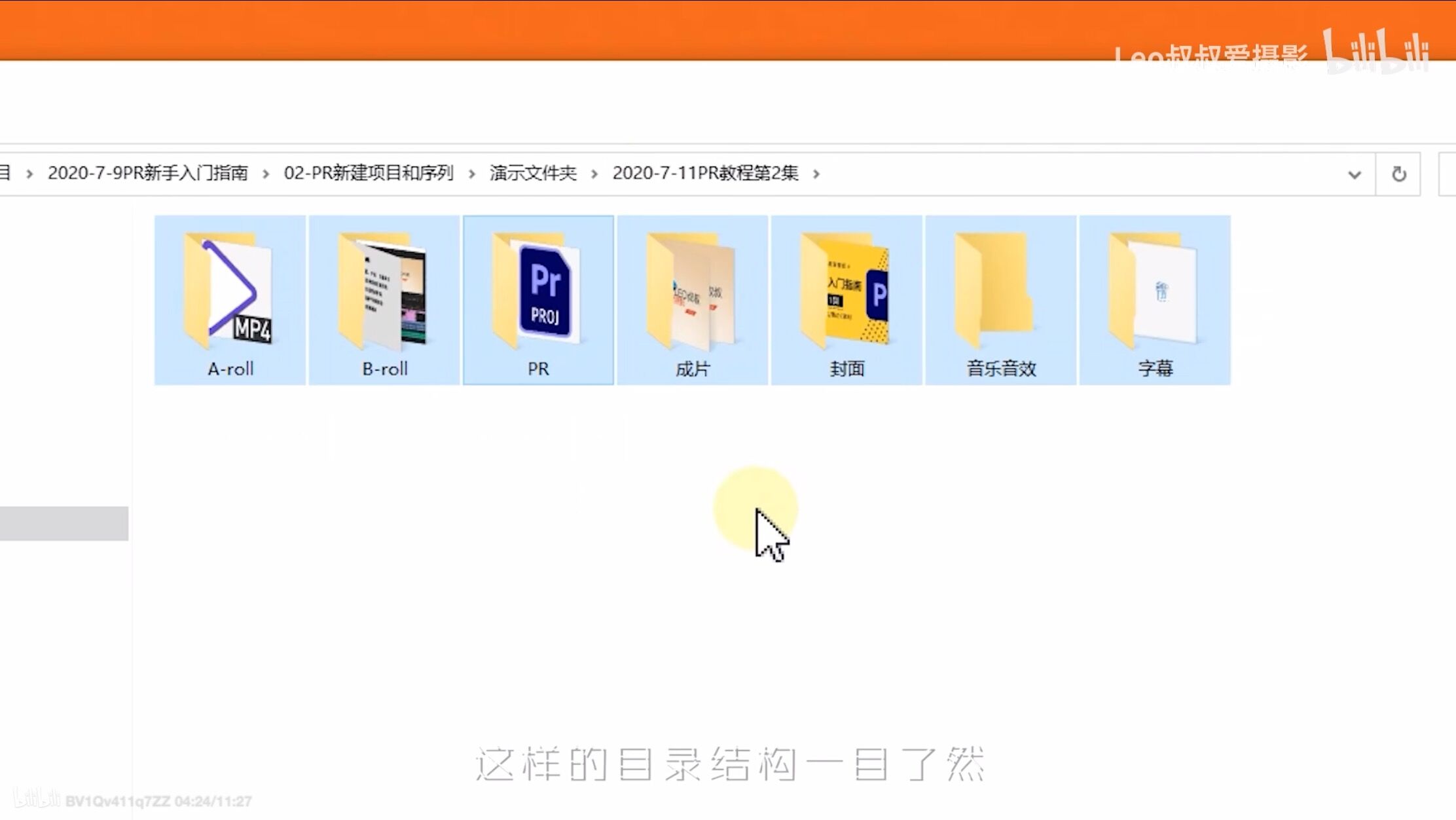Screen dimensions: 1456x820
Task: Select the PR project folder icon
Action: pos(538,291)
